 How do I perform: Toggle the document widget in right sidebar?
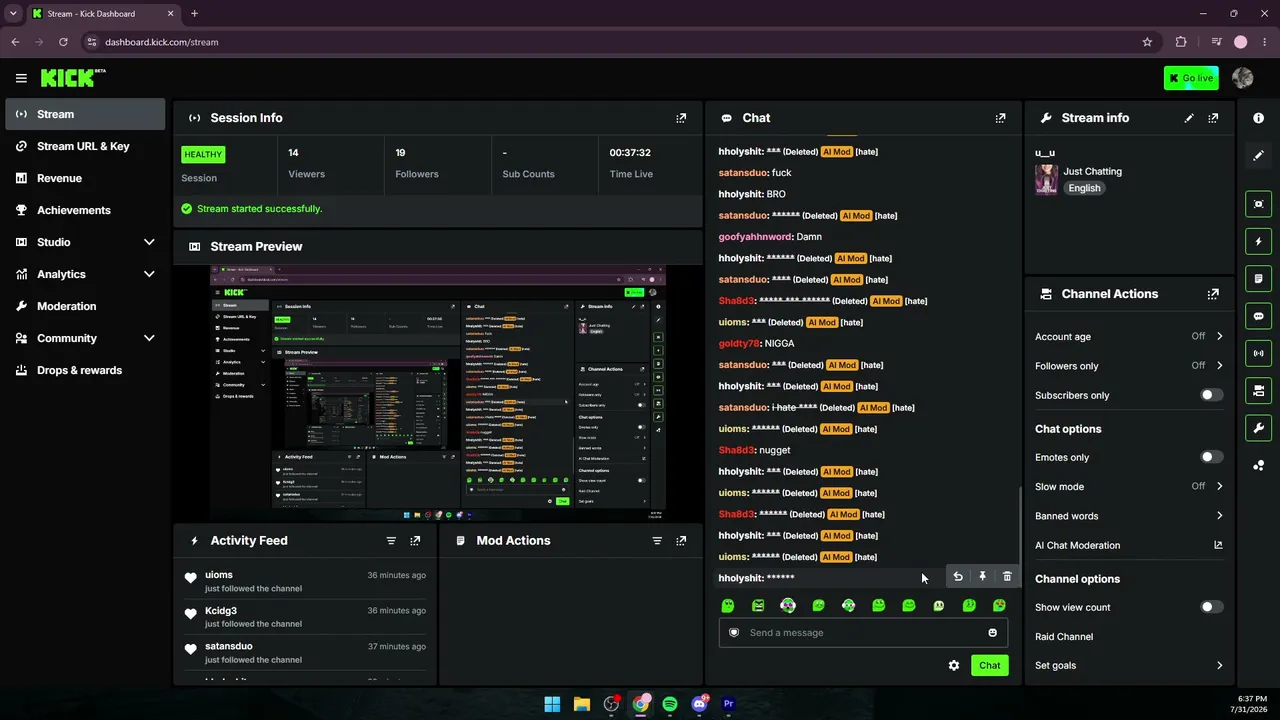[1258, 278]
